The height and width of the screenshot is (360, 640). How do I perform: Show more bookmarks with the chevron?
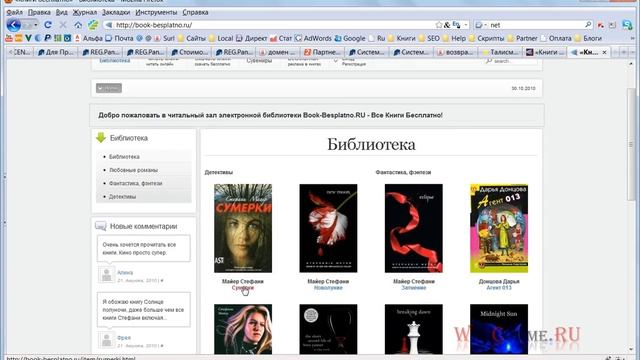point(633,38)
